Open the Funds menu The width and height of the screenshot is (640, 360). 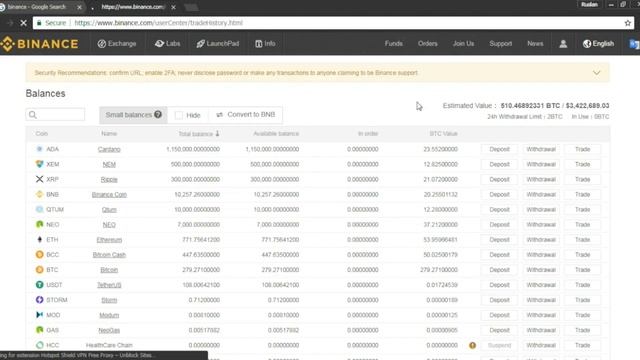tap(393, 44)
